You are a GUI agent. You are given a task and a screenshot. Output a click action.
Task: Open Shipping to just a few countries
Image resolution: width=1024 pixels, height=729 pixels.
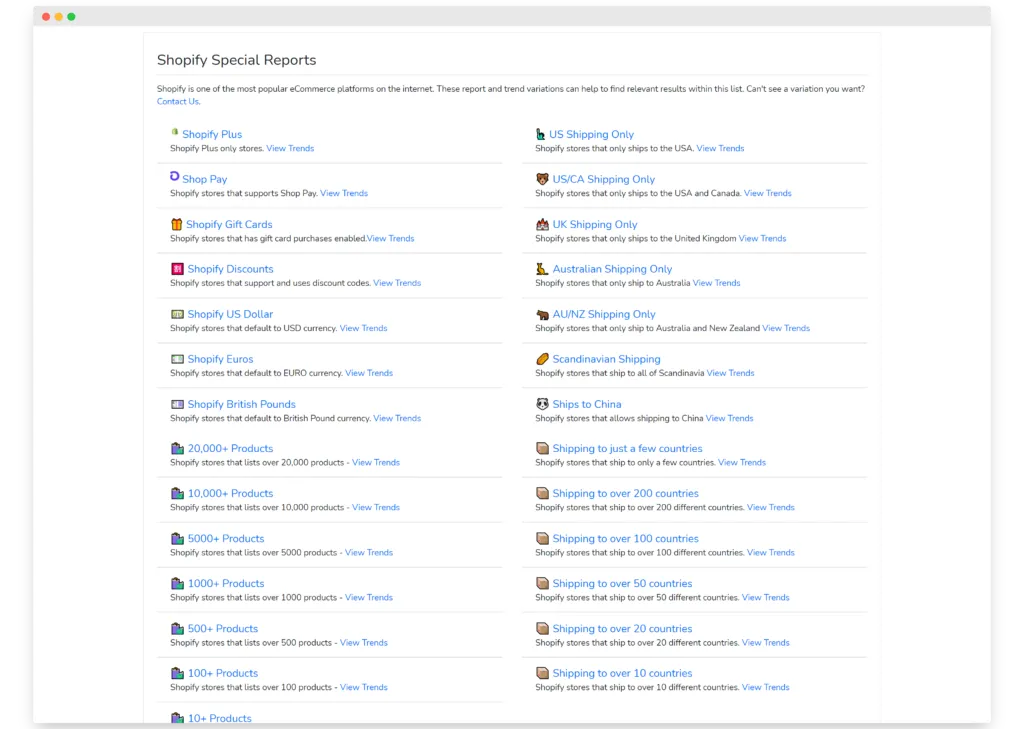pyautogui.click(x=627, y=449)
